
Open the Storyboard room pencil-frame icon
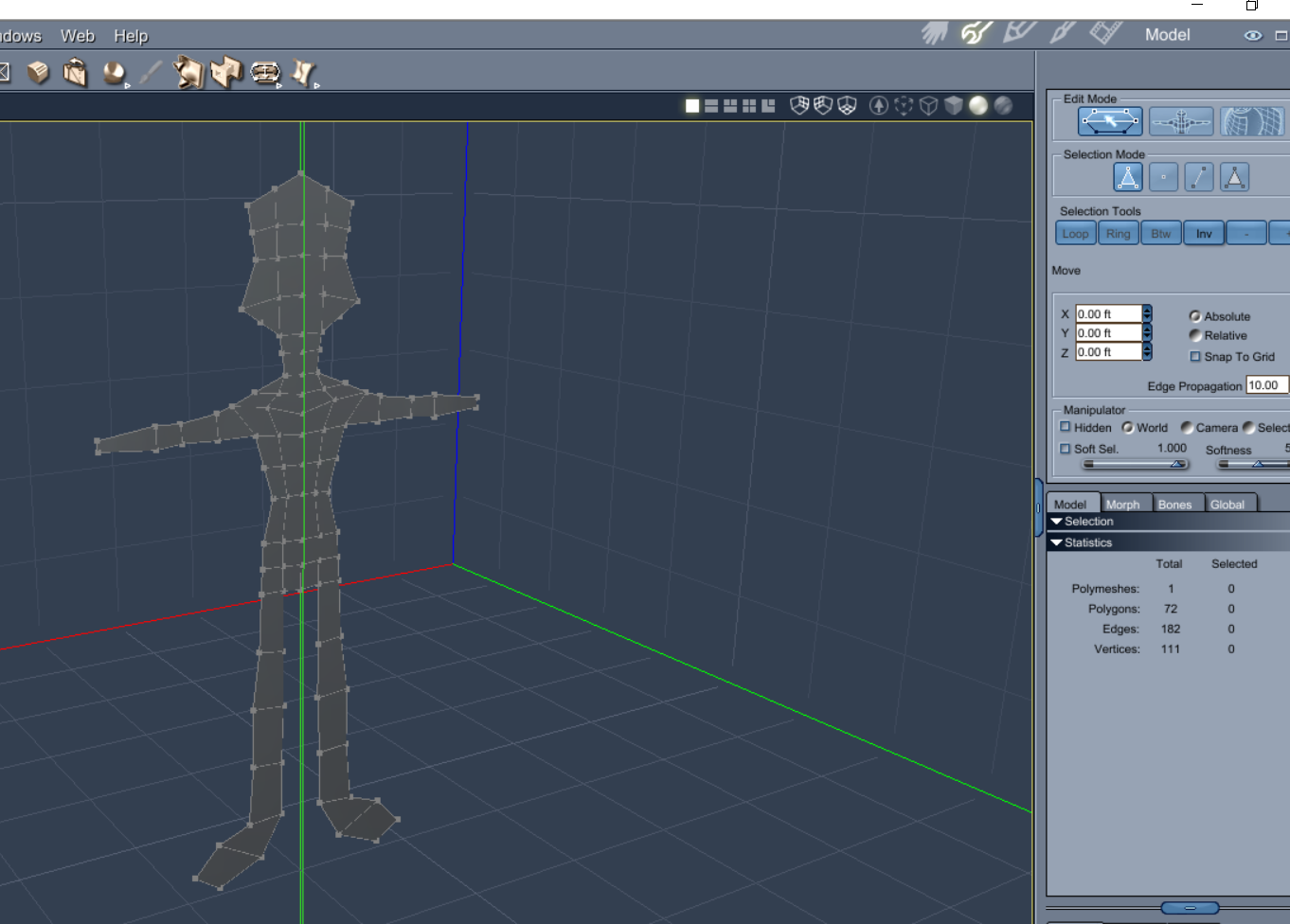point(1019,33)
